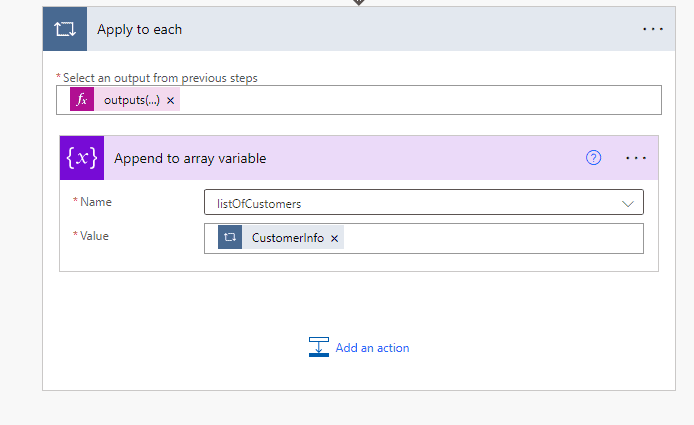
Task: Open Append to array variable ellipsis menu
Action: tap(636, 158)
